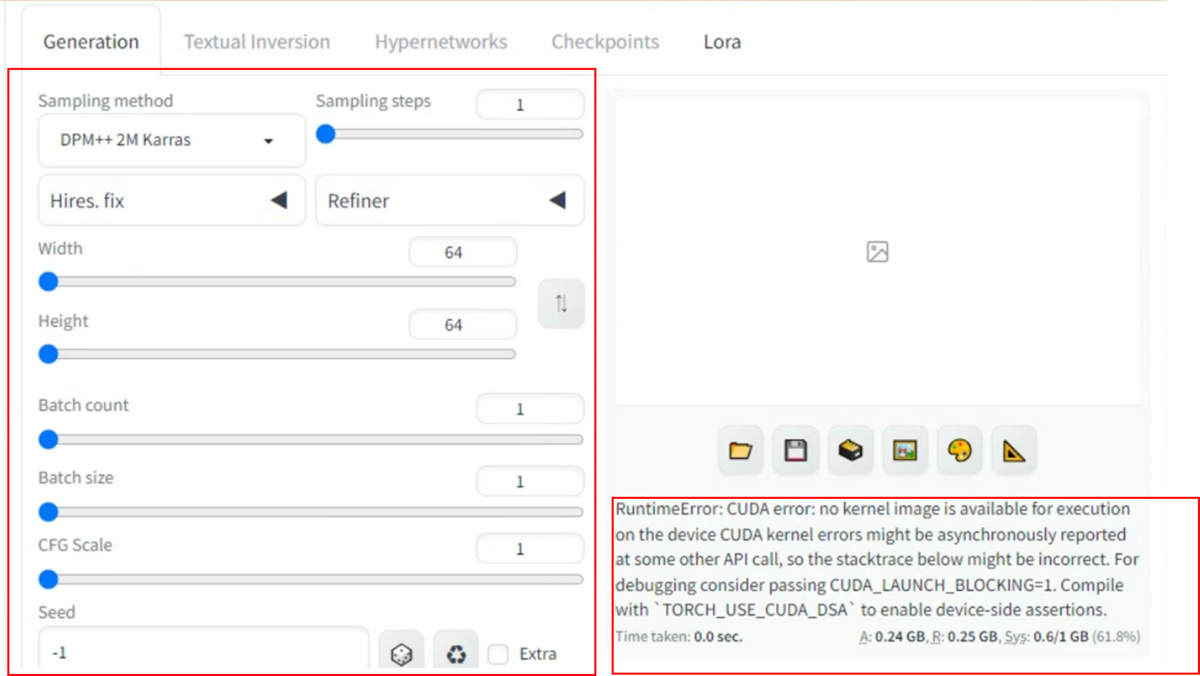Image resolution: width=1200 pixels, height=676 pixels.
Task: Click the Width value field
Action: (463, 252)
